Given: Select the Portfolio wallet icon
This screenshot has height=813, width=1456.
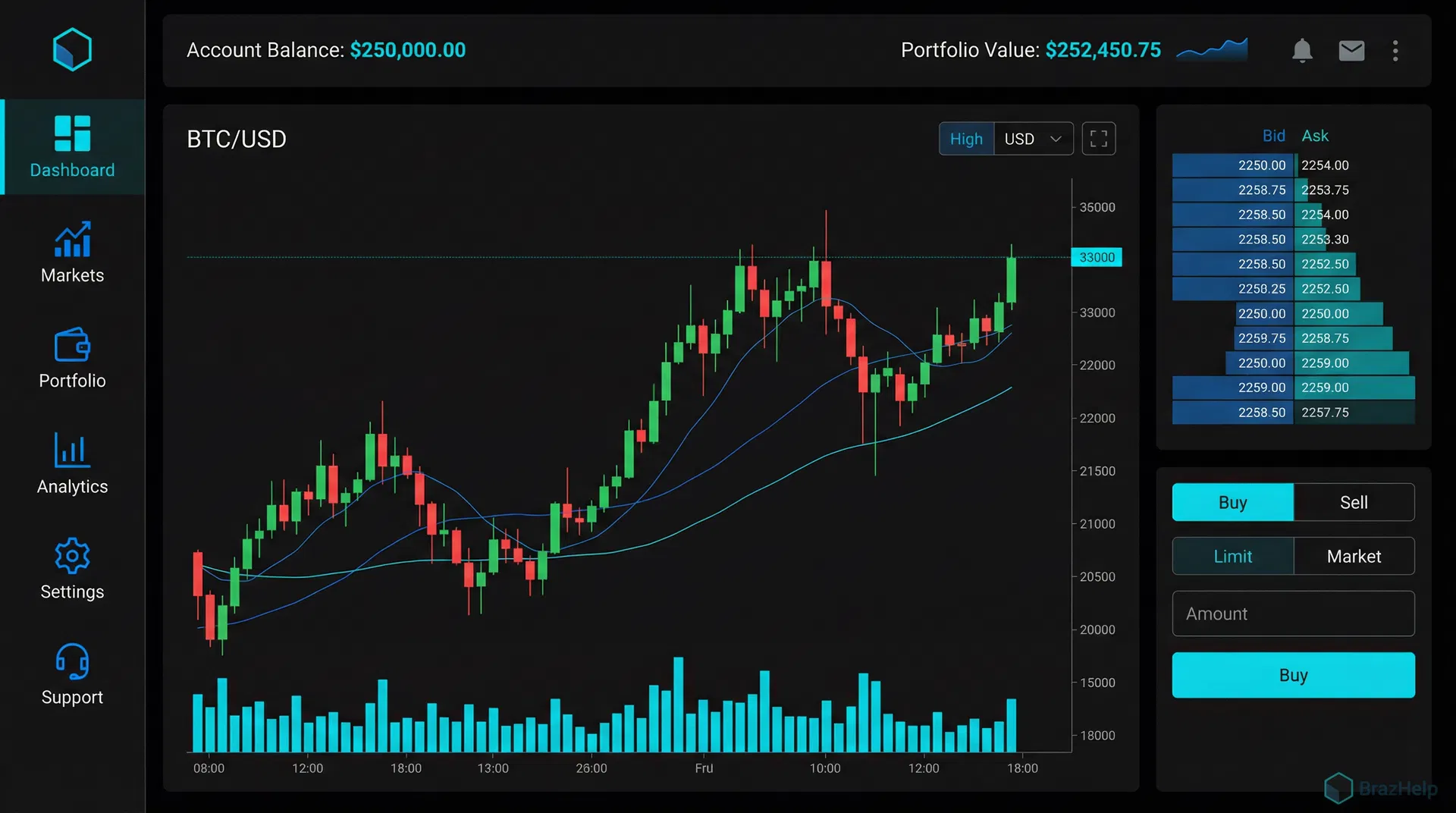Looking at the screenshot, I should click(x=72, y=358).
